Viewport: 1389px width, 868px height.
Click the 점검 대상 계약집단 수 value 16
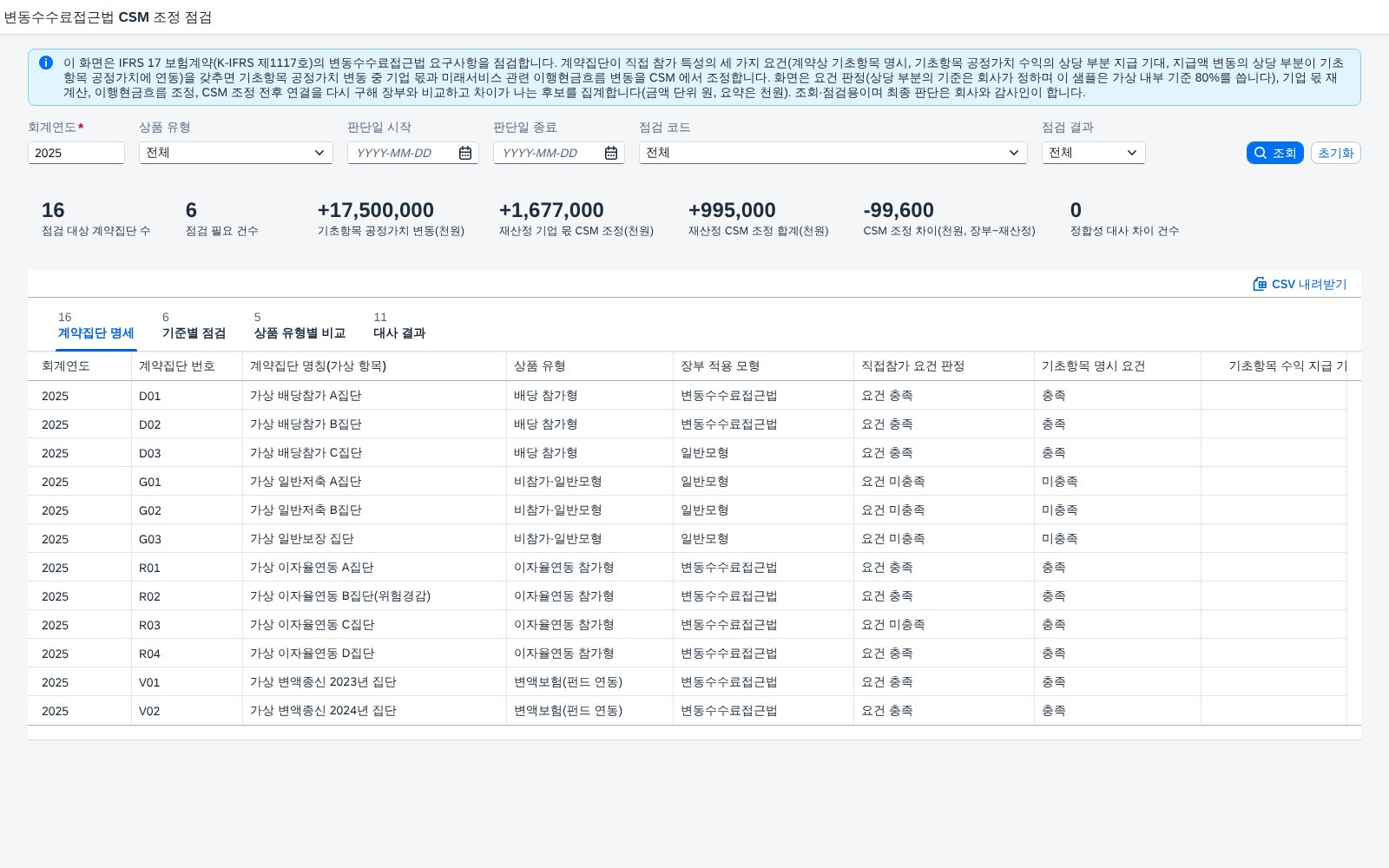[x=53, y=210]
